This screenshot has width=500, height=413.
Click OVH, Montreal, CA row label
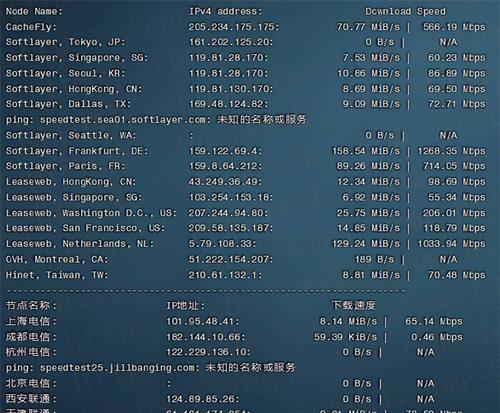(57, 259)
